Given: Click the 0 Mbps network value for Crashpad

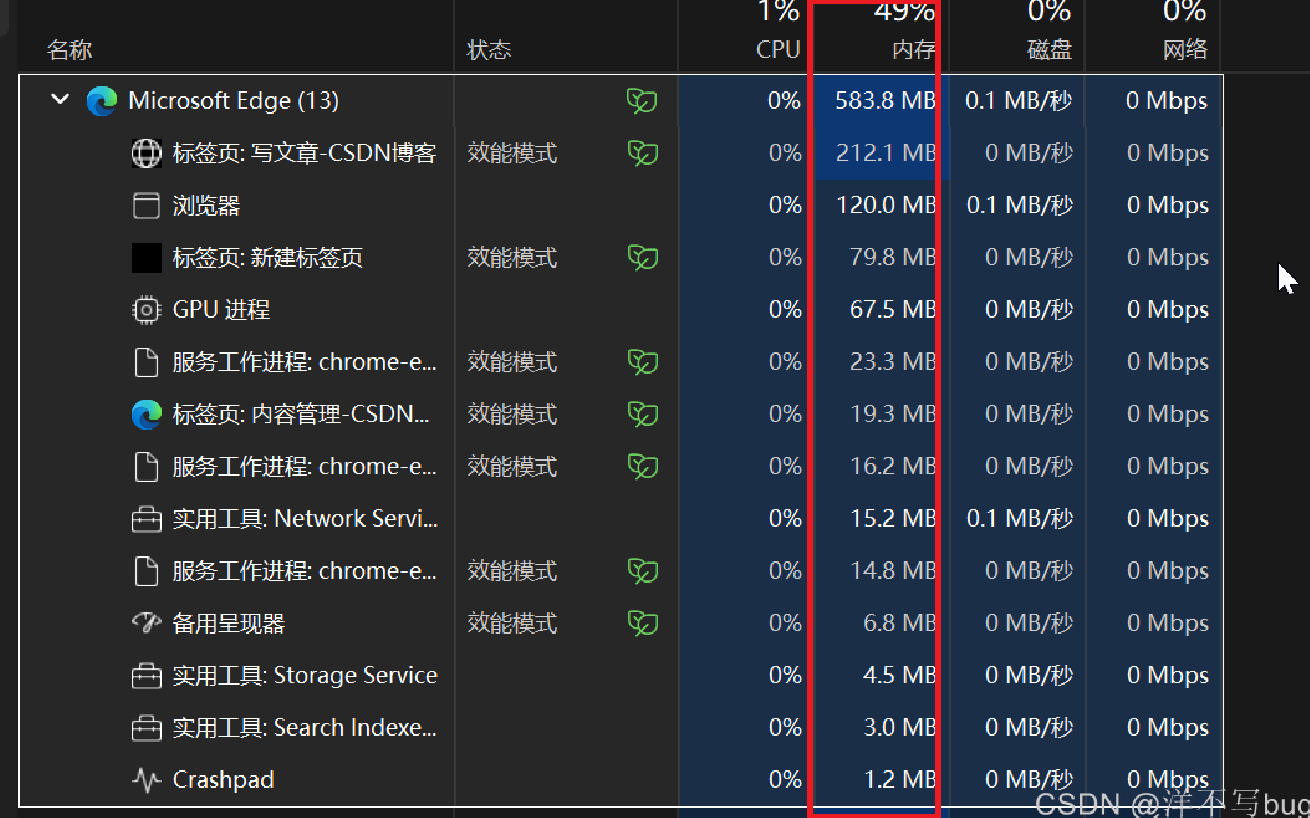Looking at the screenshot, I should 1167,780.
